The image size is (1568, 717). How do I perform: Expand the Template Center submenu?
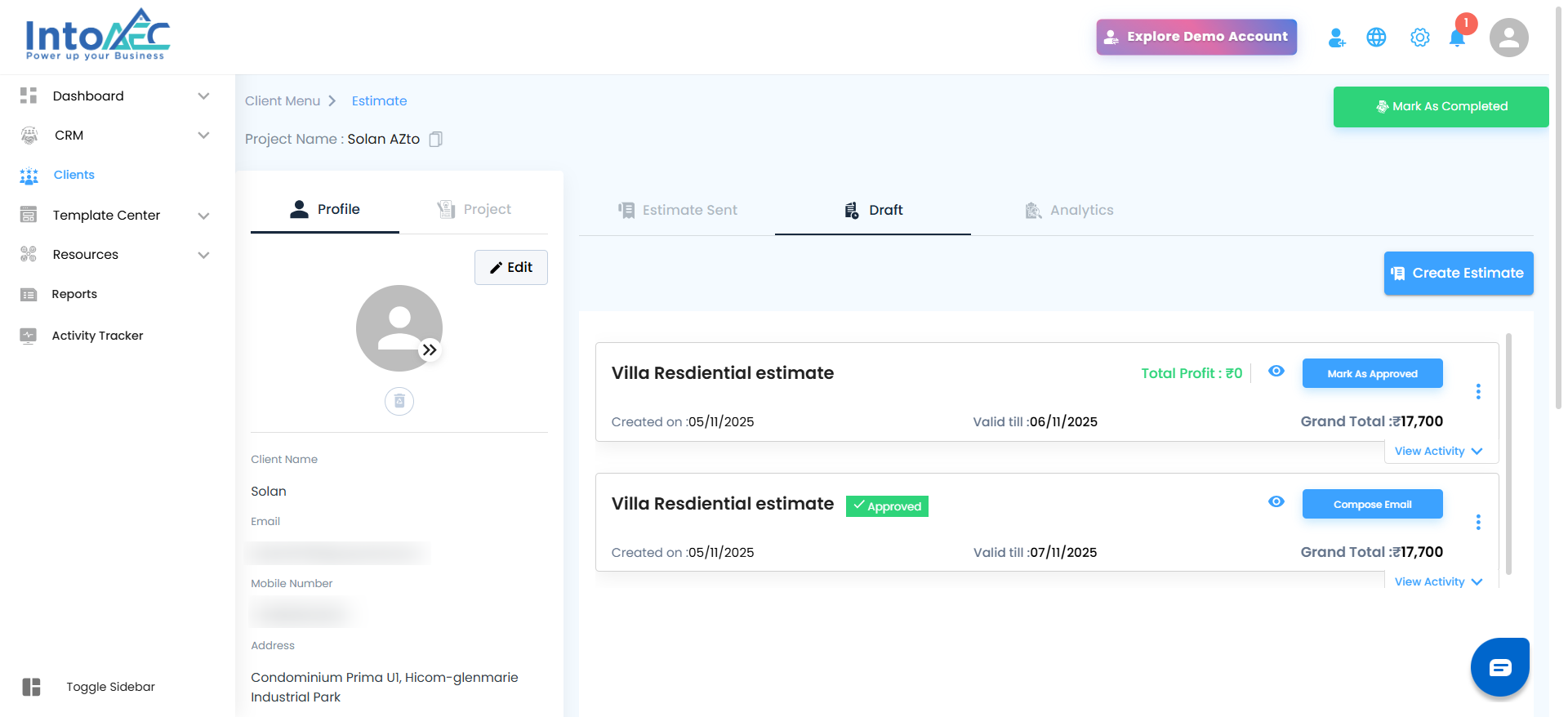(203, 216)
